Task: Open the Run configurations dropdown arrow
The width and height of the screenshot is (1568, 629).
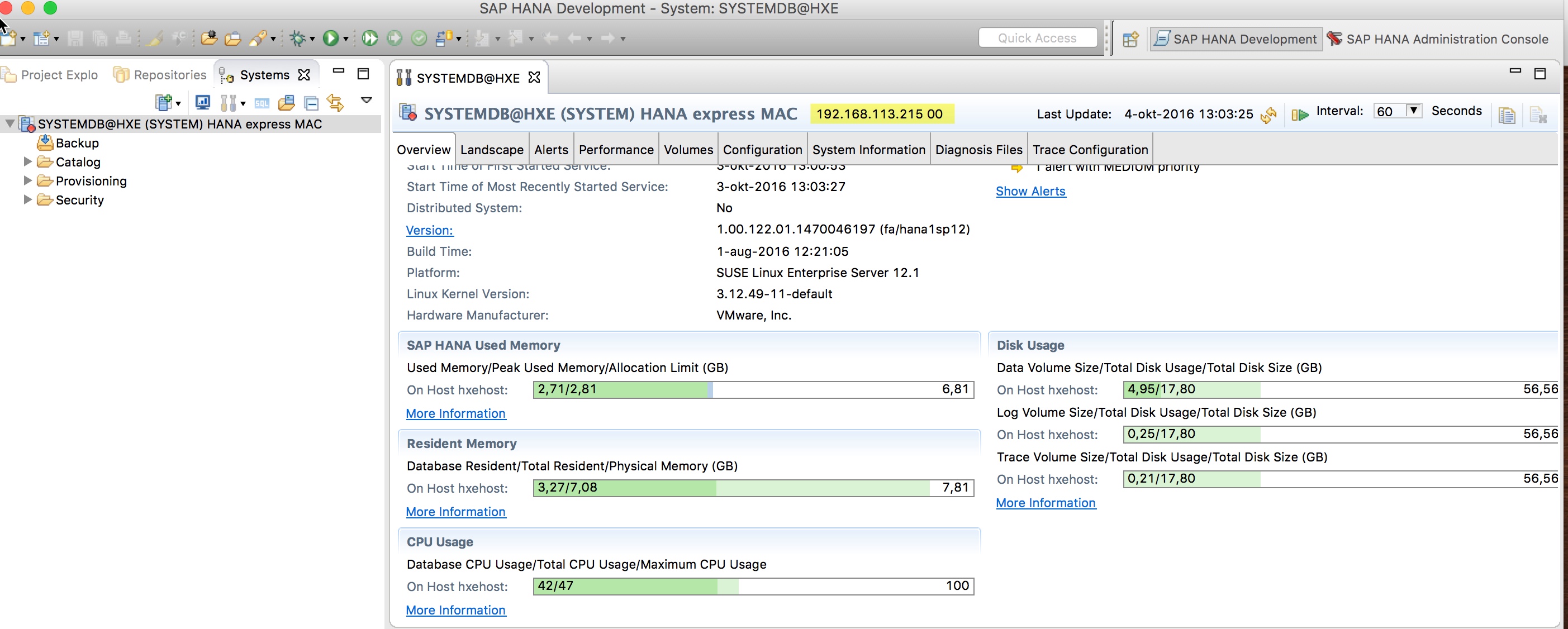Action: [346, 39]
